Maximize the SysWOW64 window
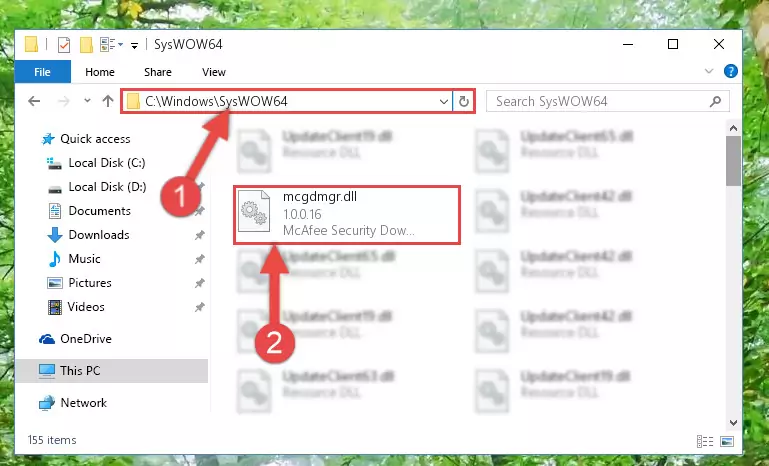 (673, 44)
